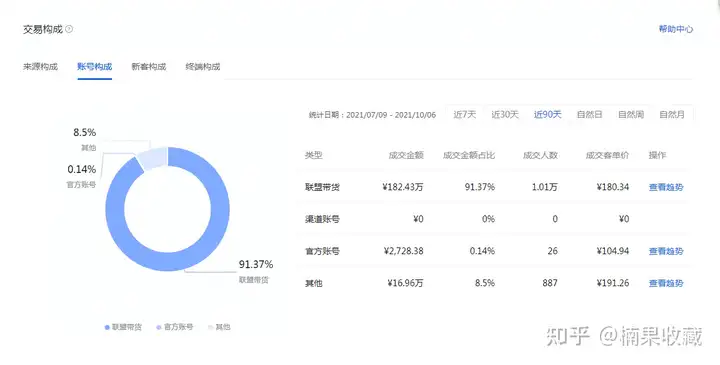Viewport: 720px width, 365px height.
Task: Click the 0.14% chart label
Action: 82,169
